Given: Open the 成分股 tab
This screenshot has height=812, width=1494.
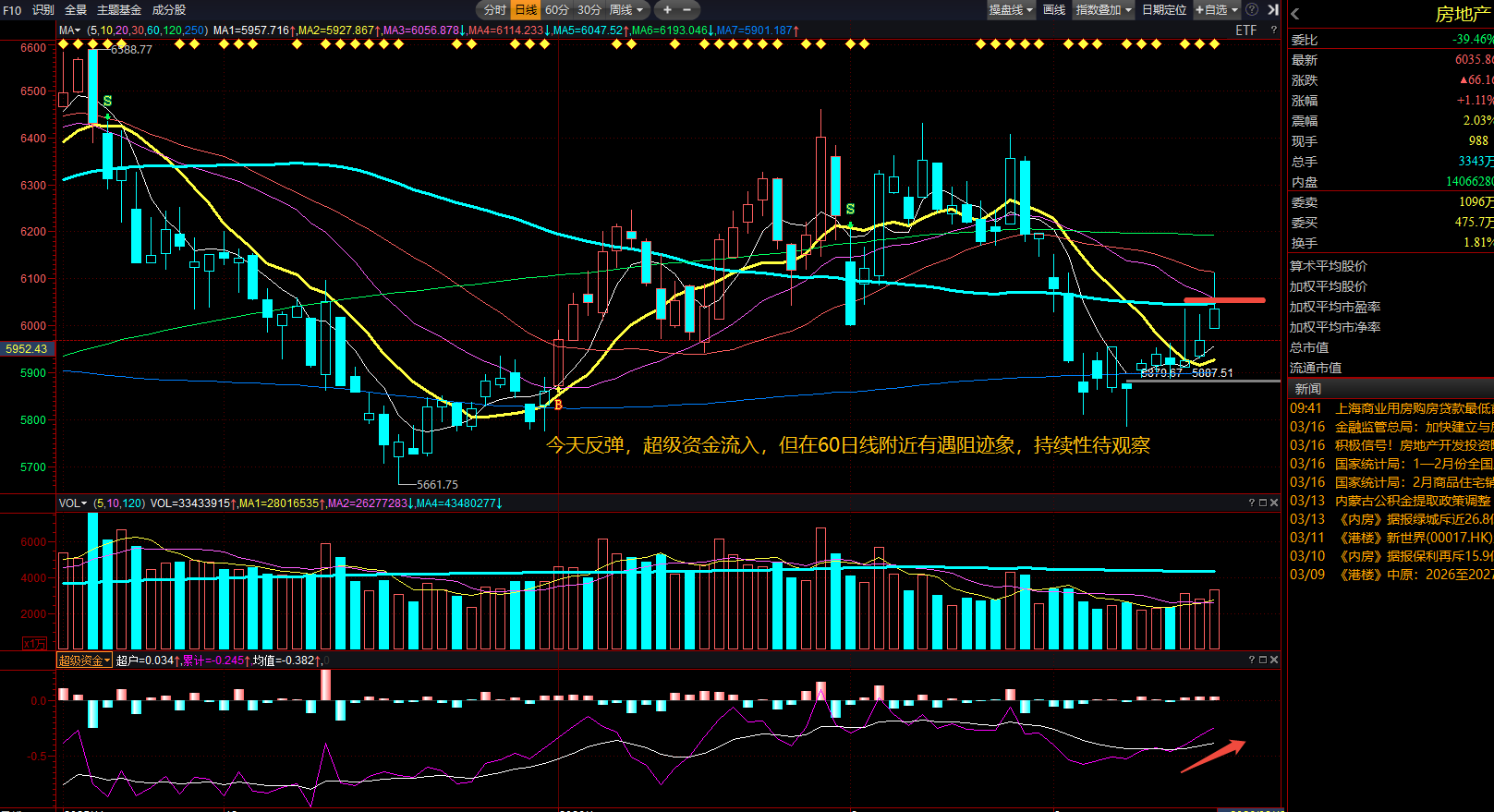Looking at the screenshot, I should click(169, 10).
